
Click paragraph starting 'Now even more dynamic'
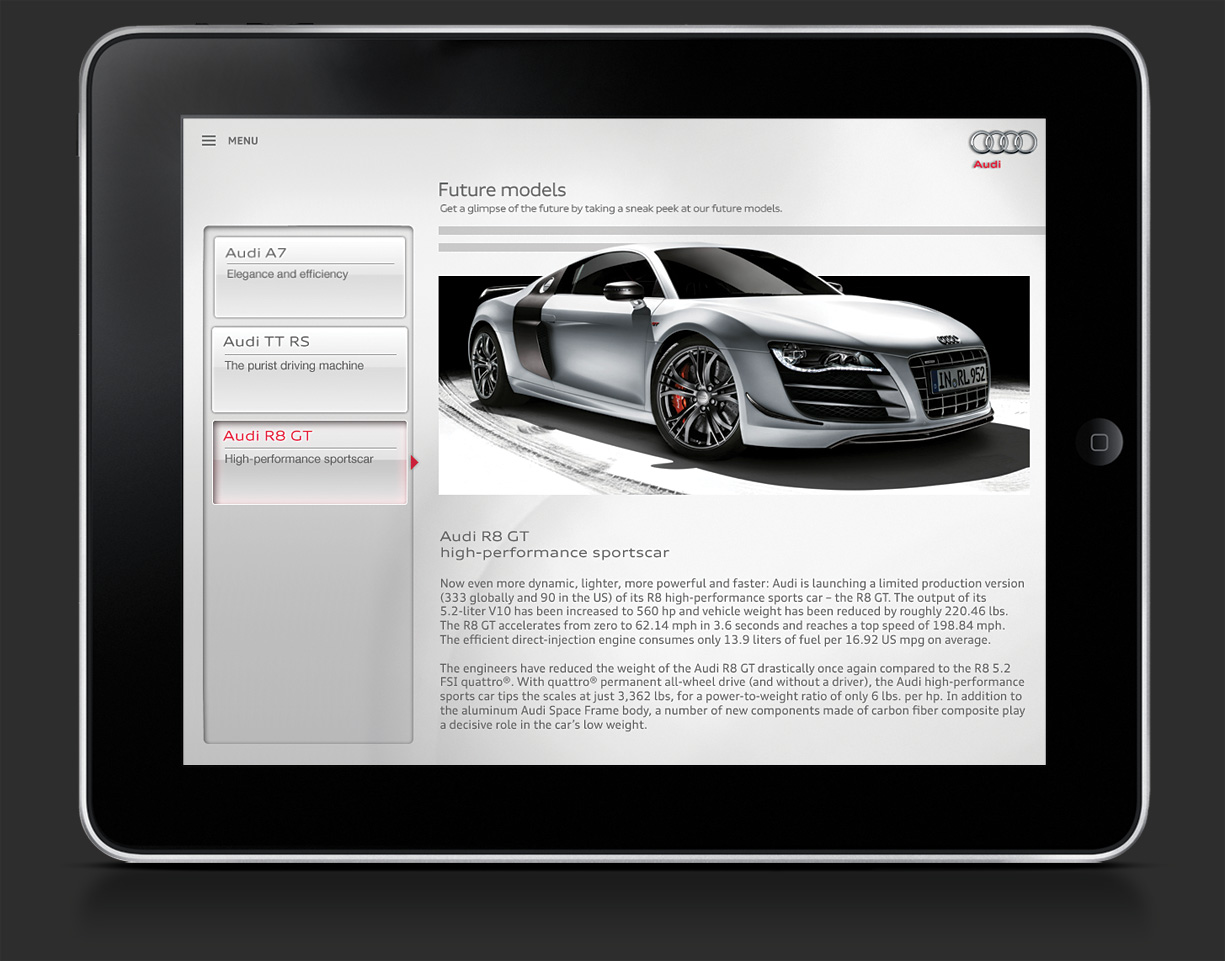[733, 612]
